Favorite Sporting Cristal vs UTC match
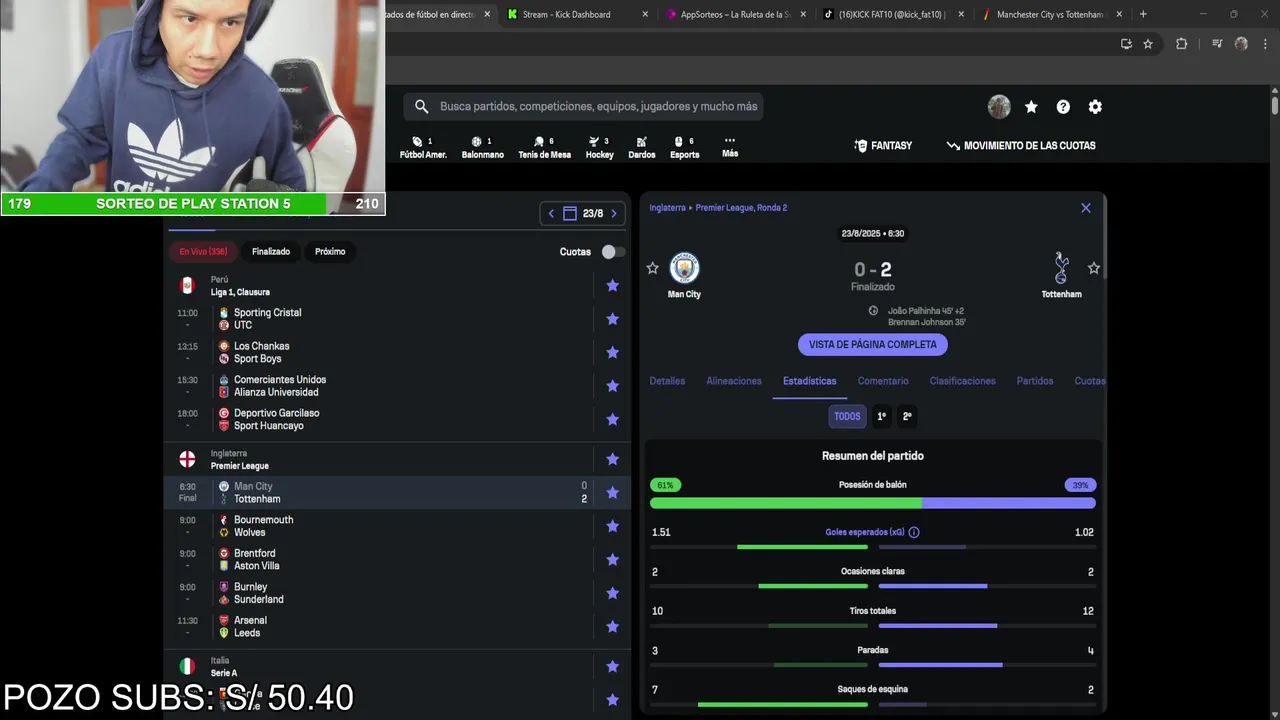The width and height of the screenshot is (1280, 720). [612, 319]
